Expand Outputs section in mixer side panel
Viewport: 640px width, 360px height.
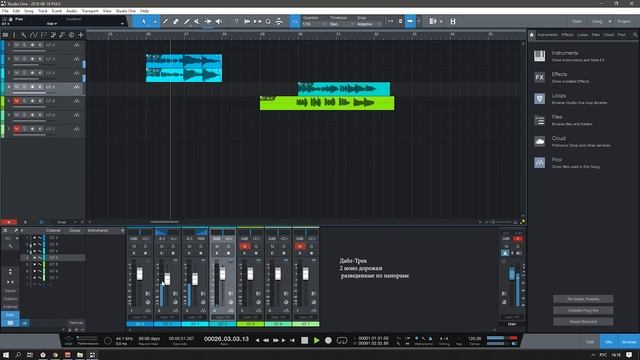pos(10,299)
